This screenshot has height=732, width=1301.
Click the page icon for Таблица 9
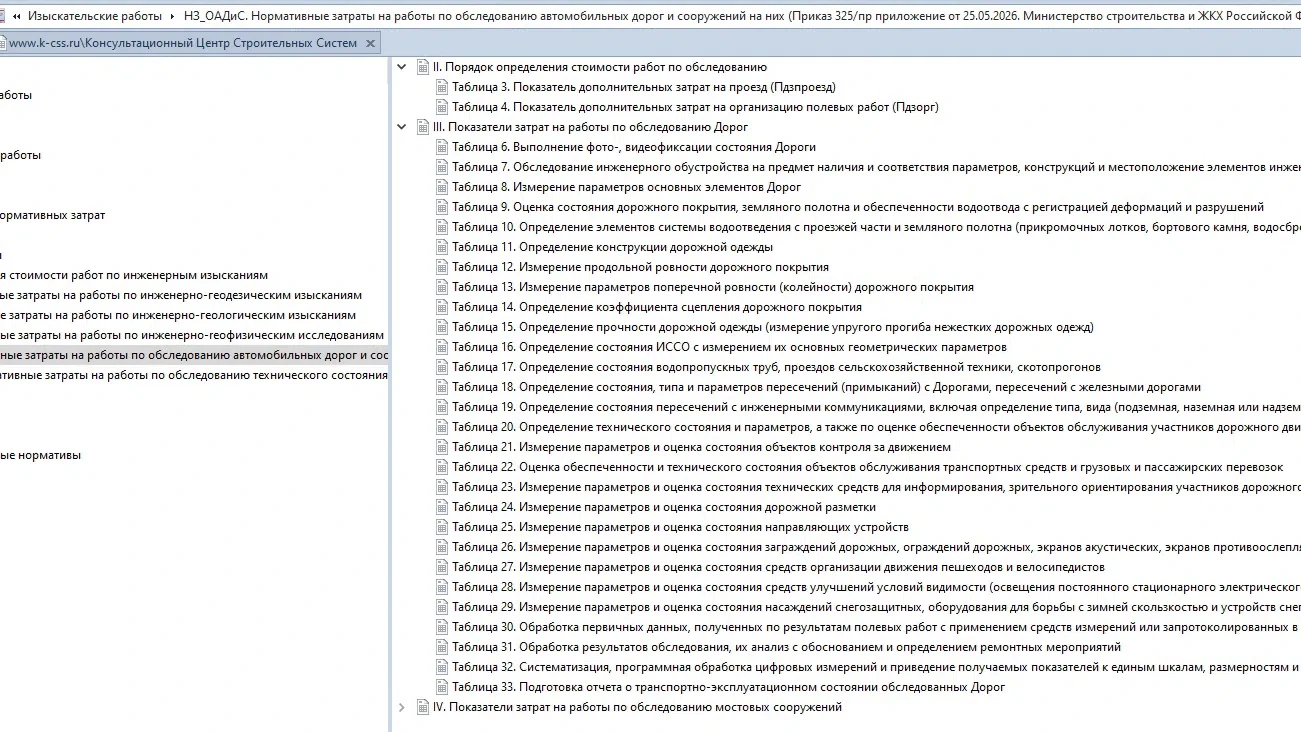coord(442,207)
